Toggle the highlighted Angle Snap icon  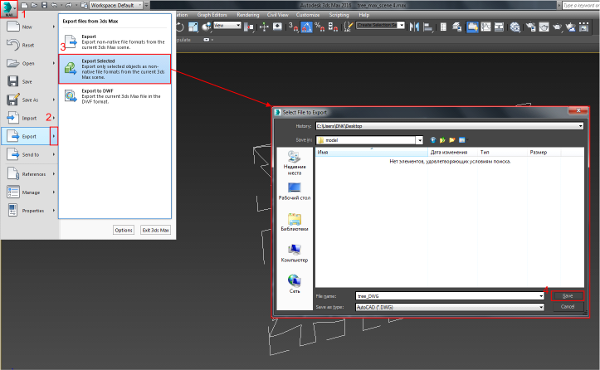pyautogui.click(x=307, y=27)
